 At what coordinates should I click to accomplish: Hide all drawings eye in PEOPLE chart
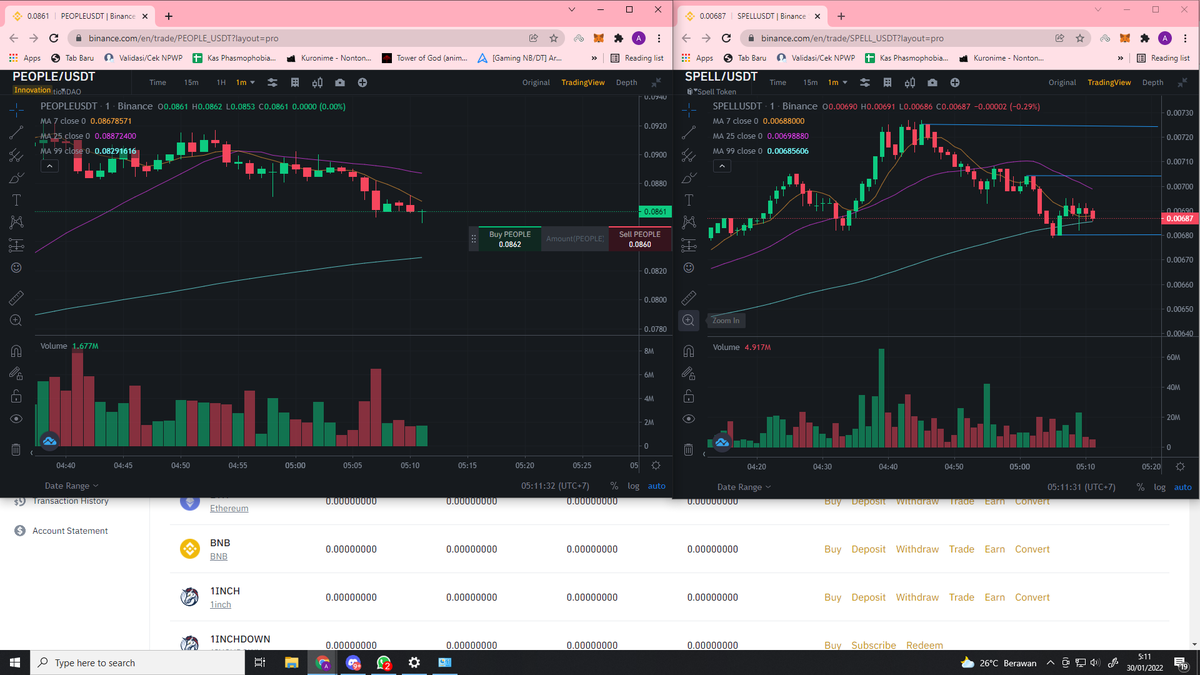[x=17, y=419]
